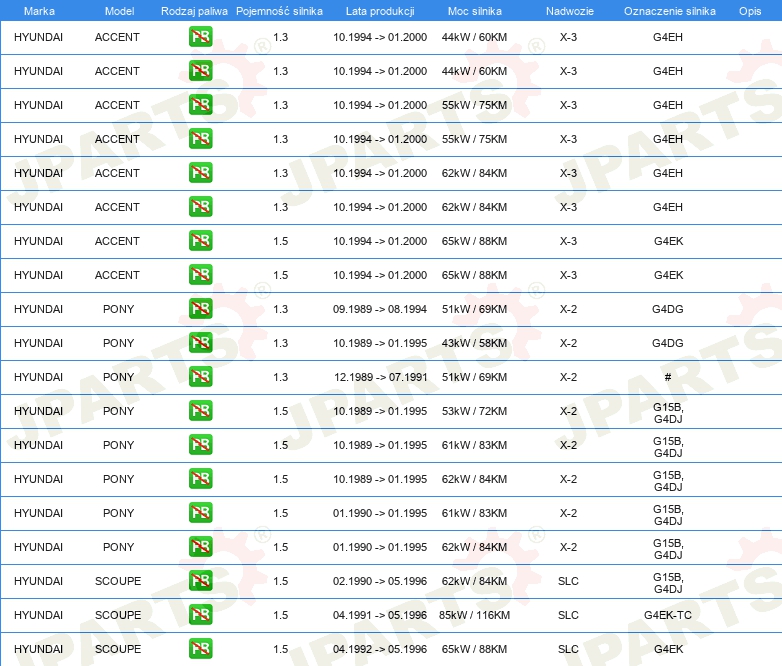
Task: Click G15B, G4DJ in the 53kW / 72KM row
Action: (668, 413)
